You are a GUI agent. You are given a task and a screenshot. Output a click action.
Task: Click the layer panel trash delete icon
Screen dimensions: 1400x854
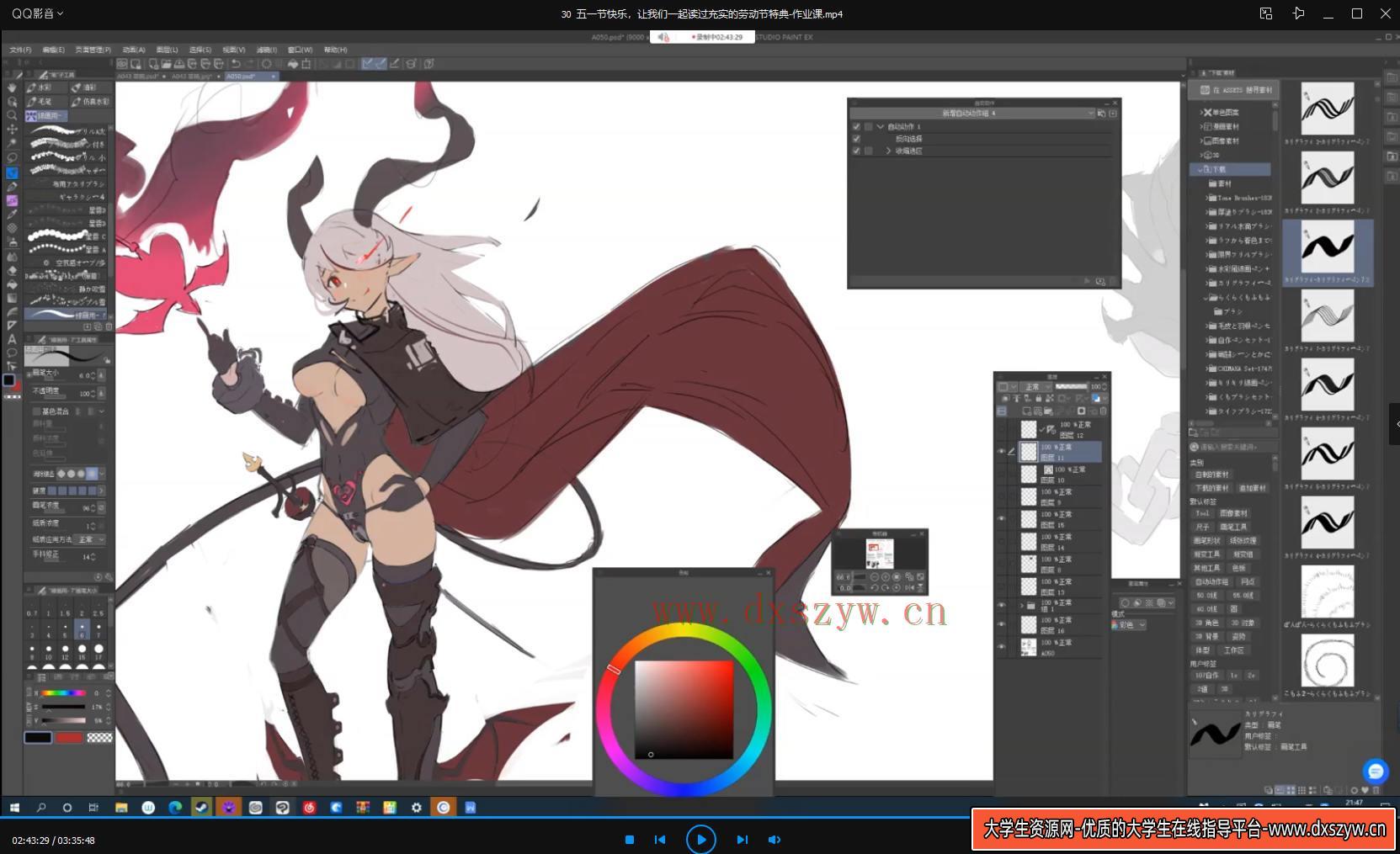point(1103,411)
